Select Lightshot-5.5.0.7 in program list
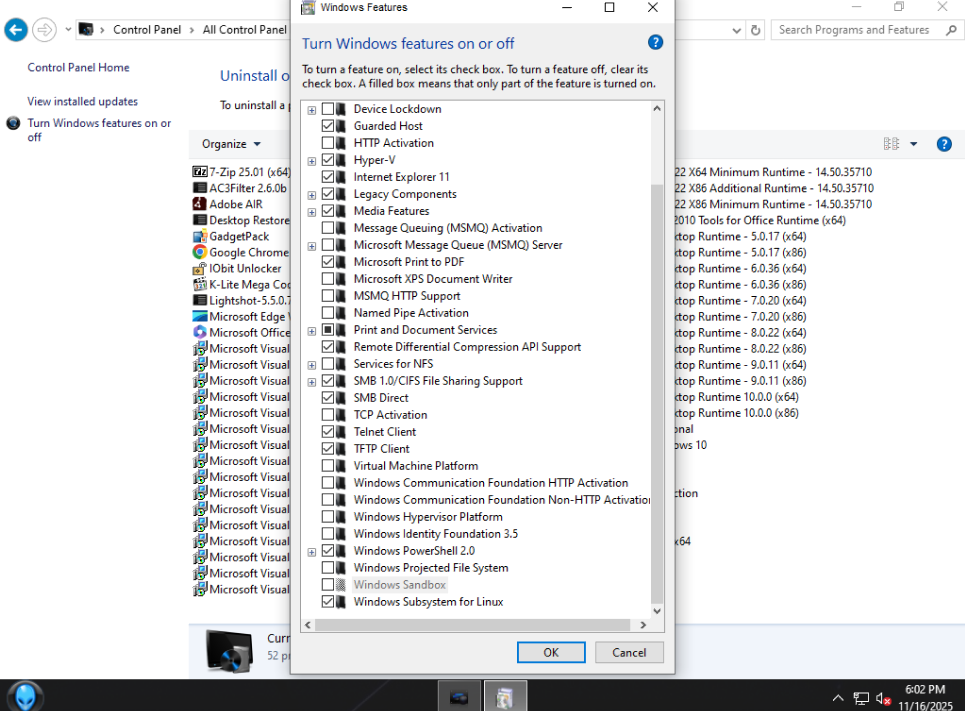Viewport: 965px width, 711px height. click(241, 300)
